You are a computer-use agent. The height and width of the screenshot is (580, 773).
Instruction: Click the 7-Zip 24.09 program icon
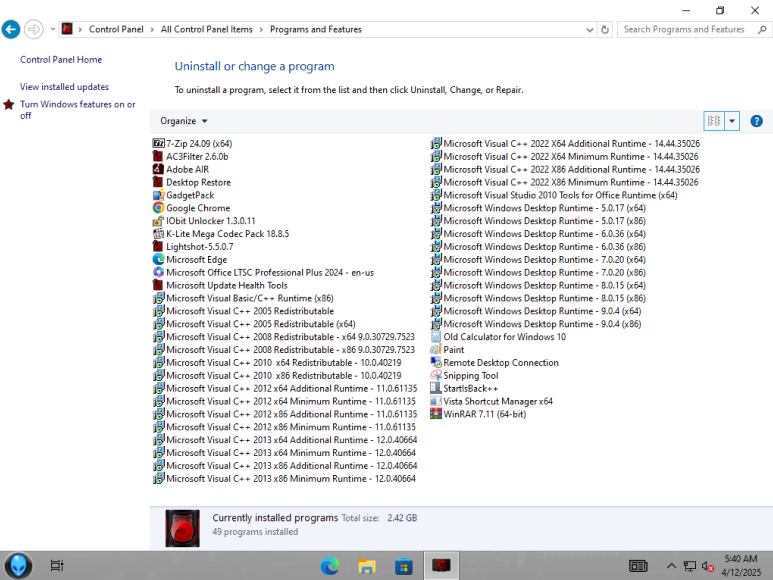(158, 143)
